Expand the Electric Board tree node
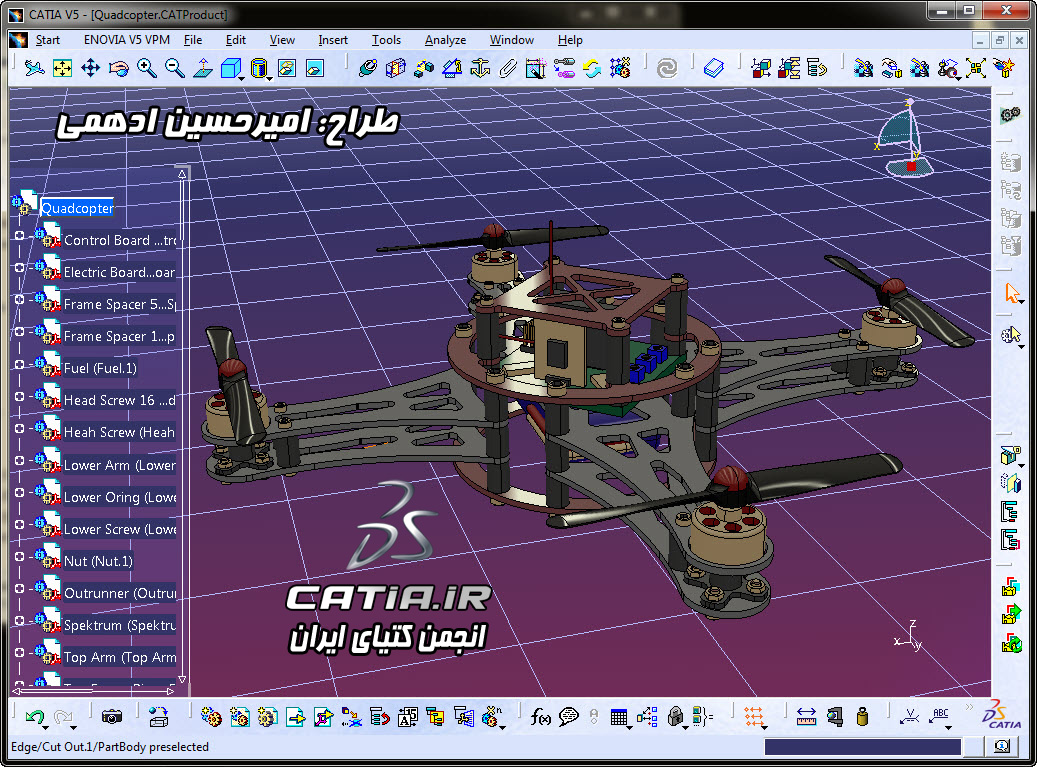Image resolution: width=1037 pixels, height=767 pixels. (19, 267)
